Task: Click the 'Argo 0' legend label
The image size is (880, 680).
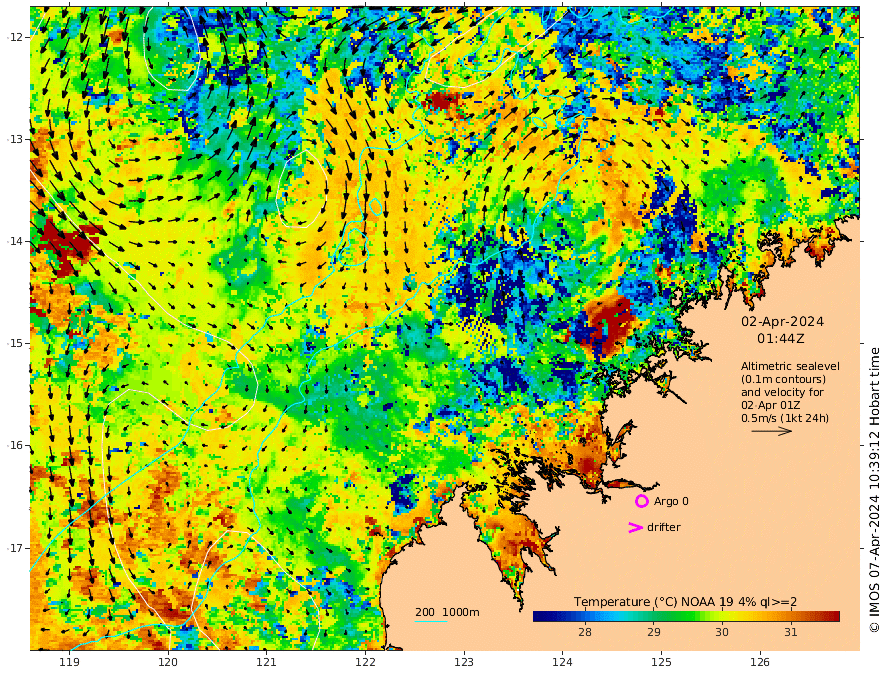Action: pyautogui.click(x=671, y=502)
